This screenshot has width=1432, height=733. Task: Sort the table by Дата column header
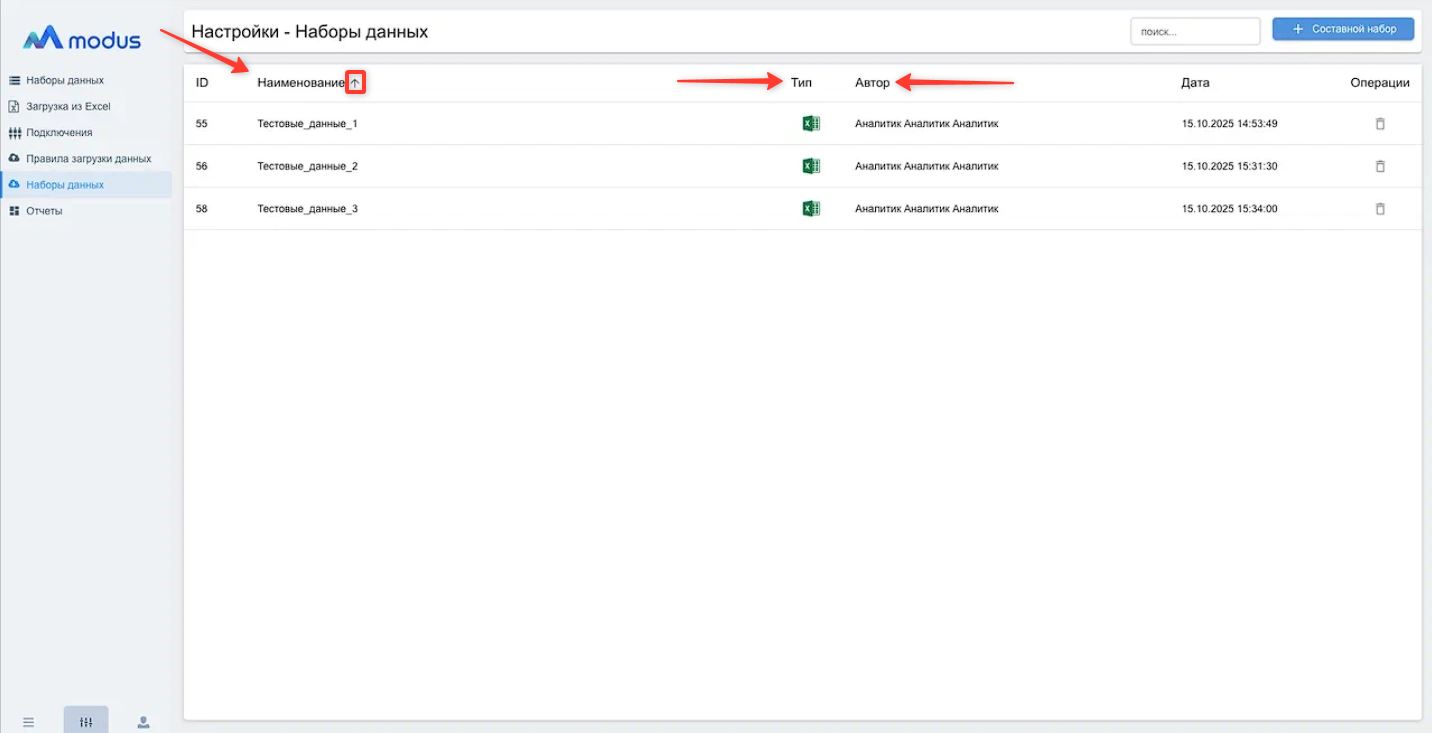[x=1195, y=83]
